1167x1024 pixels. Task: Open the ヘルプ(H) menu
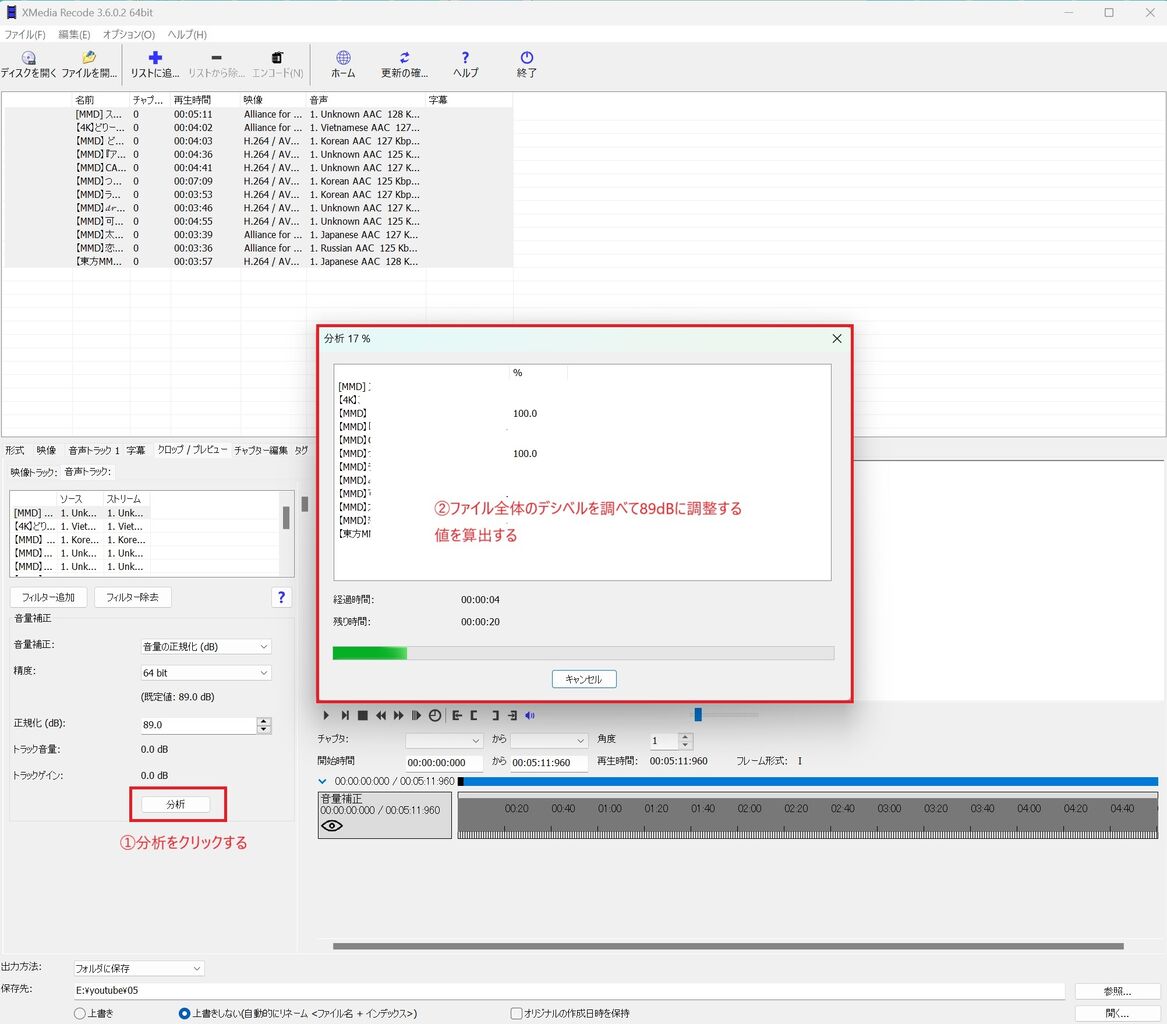(x=187, y=34)
